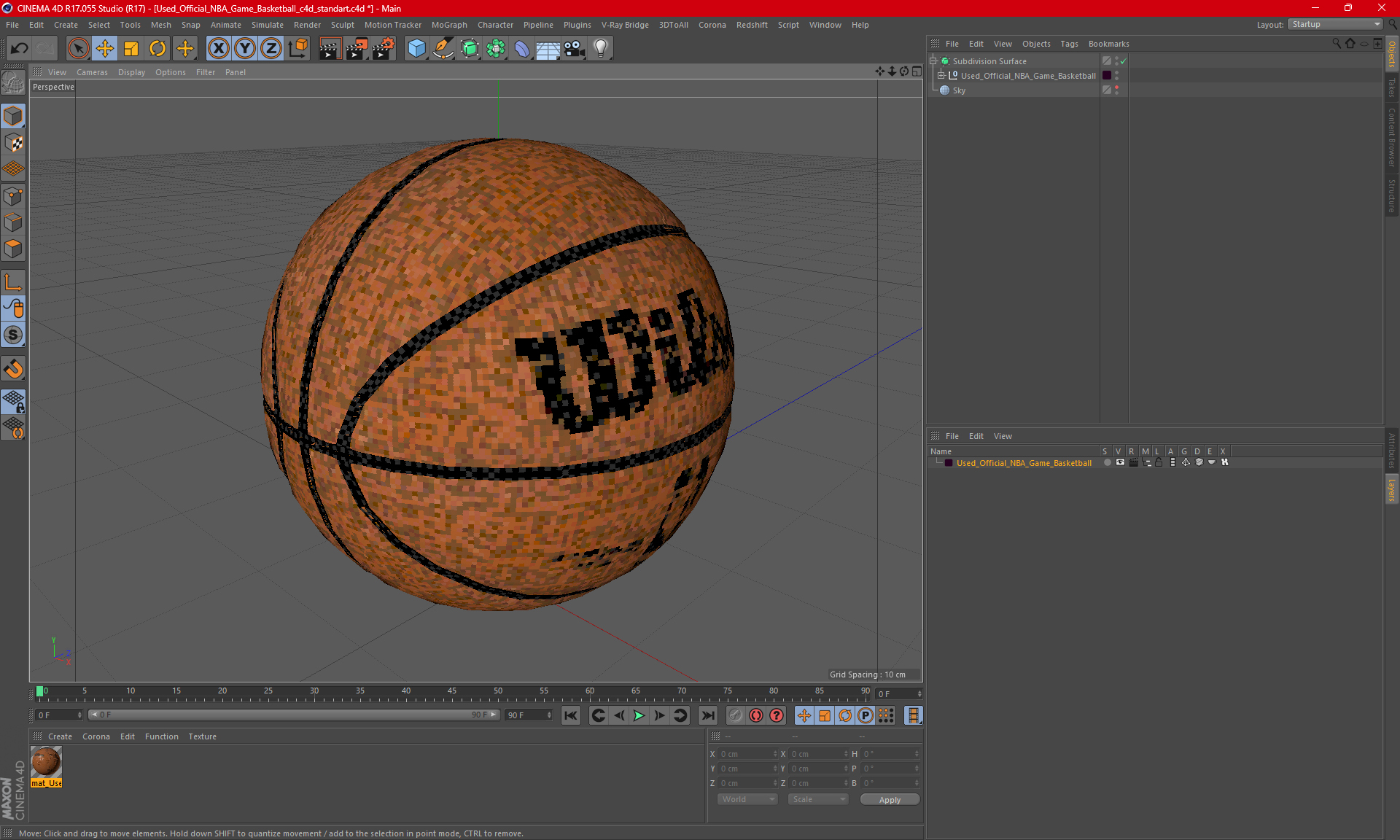
Task: Add a floor environment object
Action: coord(548,49)
